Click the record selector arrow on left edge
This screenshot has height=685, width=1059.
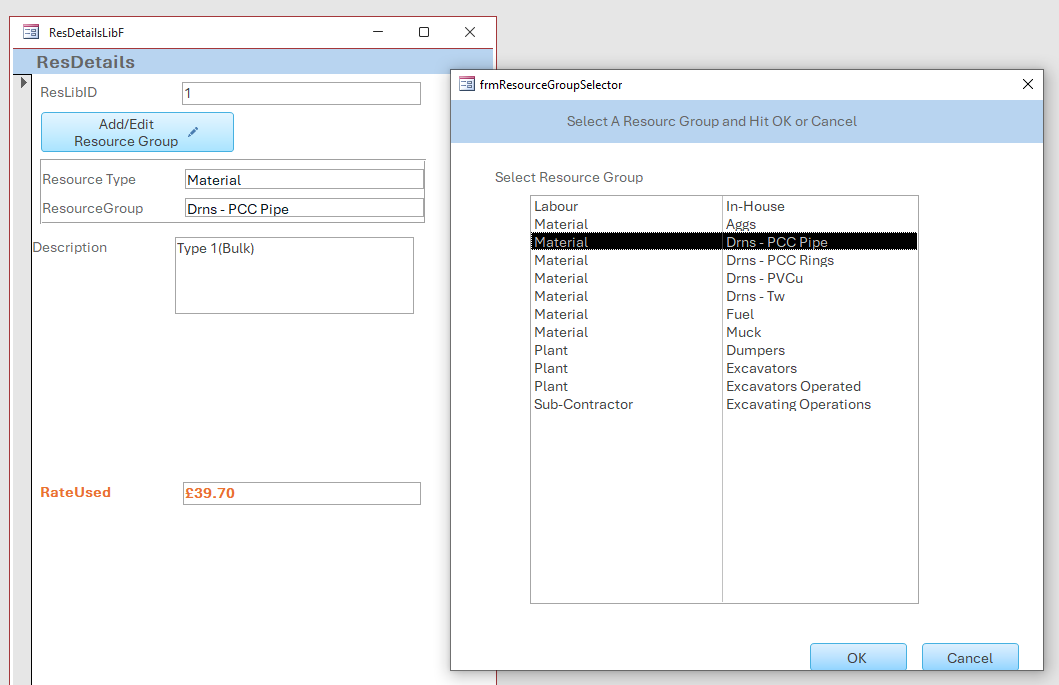(23, 82)
